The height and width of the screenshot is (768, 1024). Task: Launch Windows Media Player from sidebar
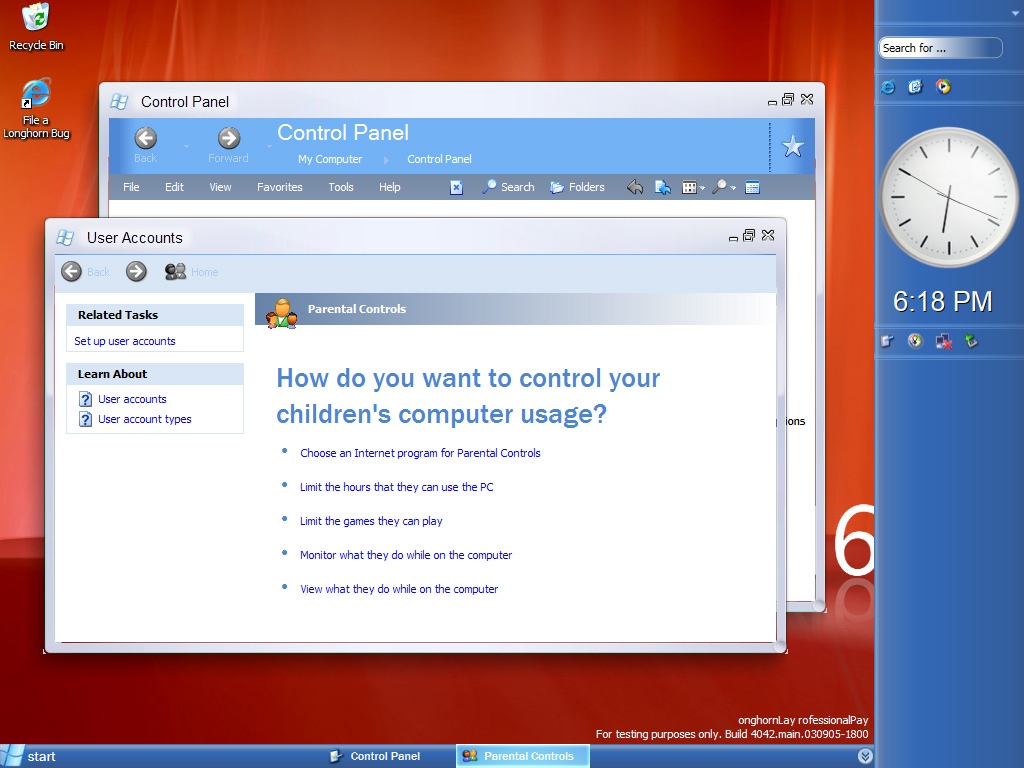point(943,87)
